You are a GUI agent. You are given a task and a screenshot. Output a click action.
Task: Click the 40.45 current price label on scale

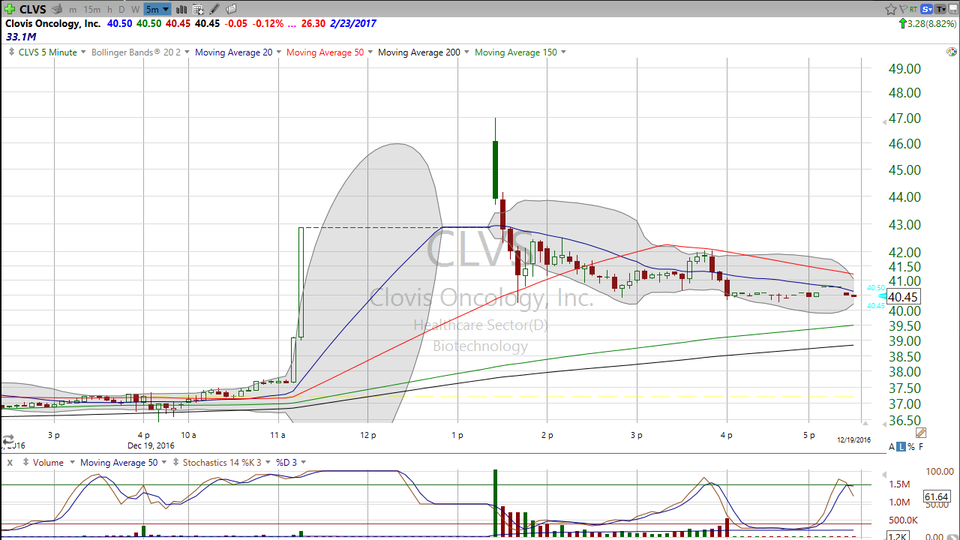(x=902, y=297)
